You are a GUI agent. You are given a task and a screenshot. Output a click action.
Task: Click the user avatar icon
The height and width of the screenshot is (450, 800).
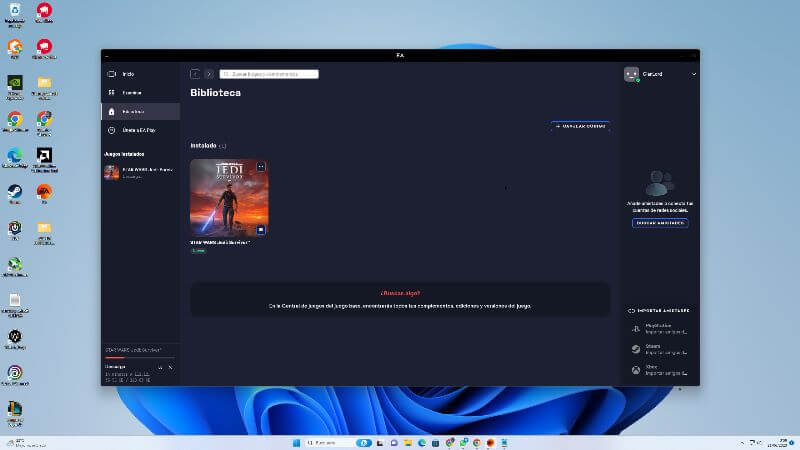pos(631,74)
